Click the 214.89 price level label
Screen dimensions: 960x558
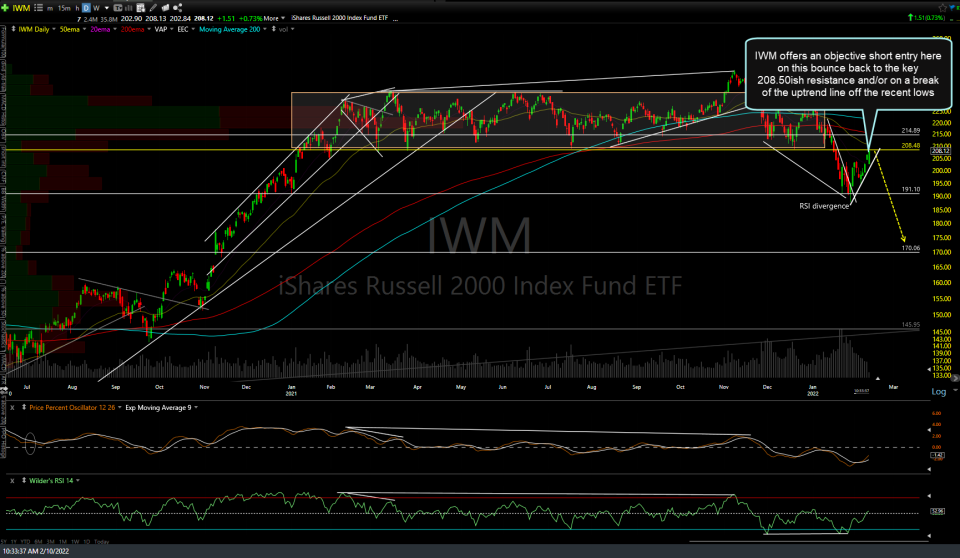point(910,130)
